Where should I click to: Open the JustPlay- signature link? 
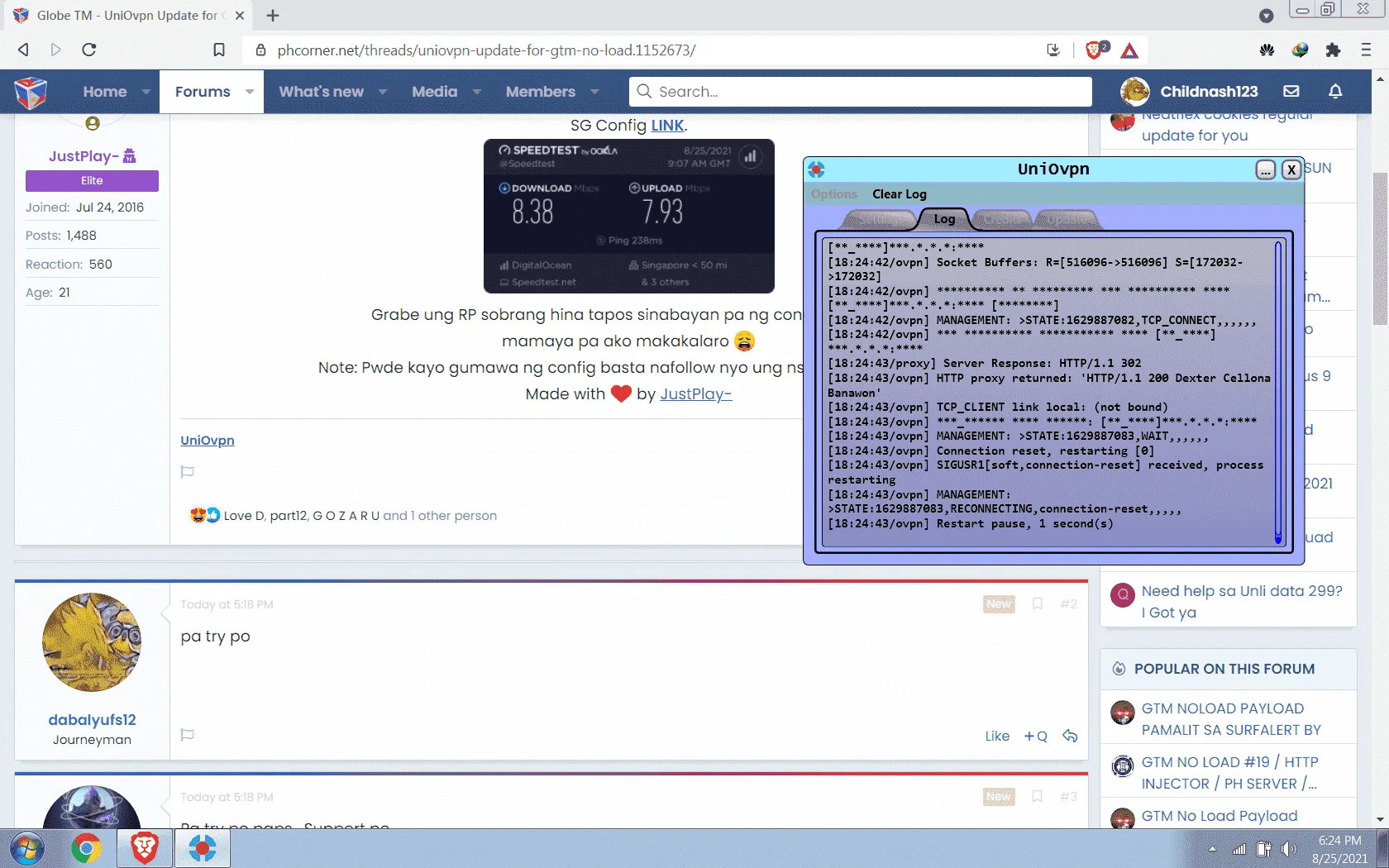695,394
